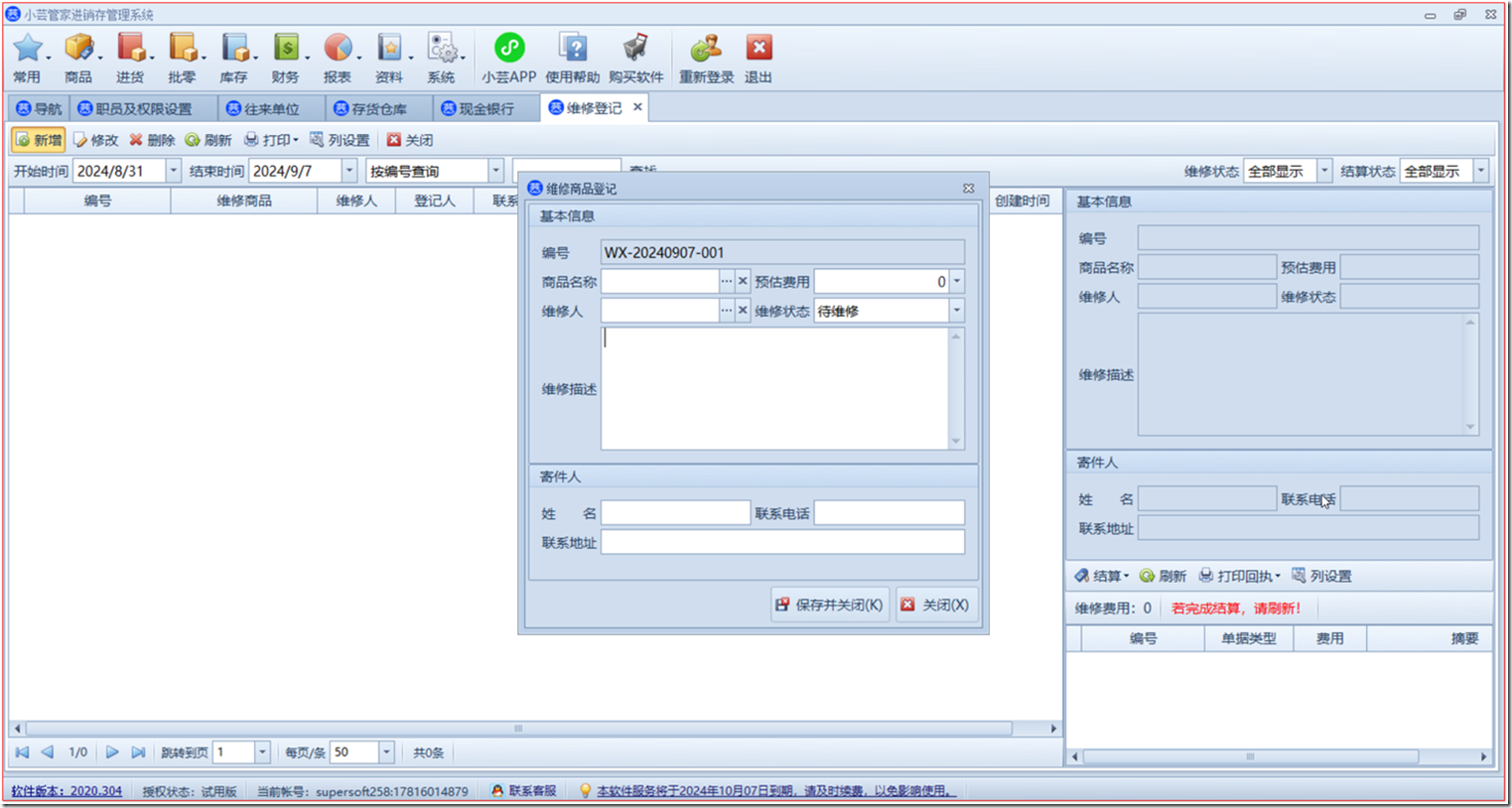Expand 维修状态 待维修 dropdown in dialog
Viewport: 1512px width, 808px height.
point(957,311)
